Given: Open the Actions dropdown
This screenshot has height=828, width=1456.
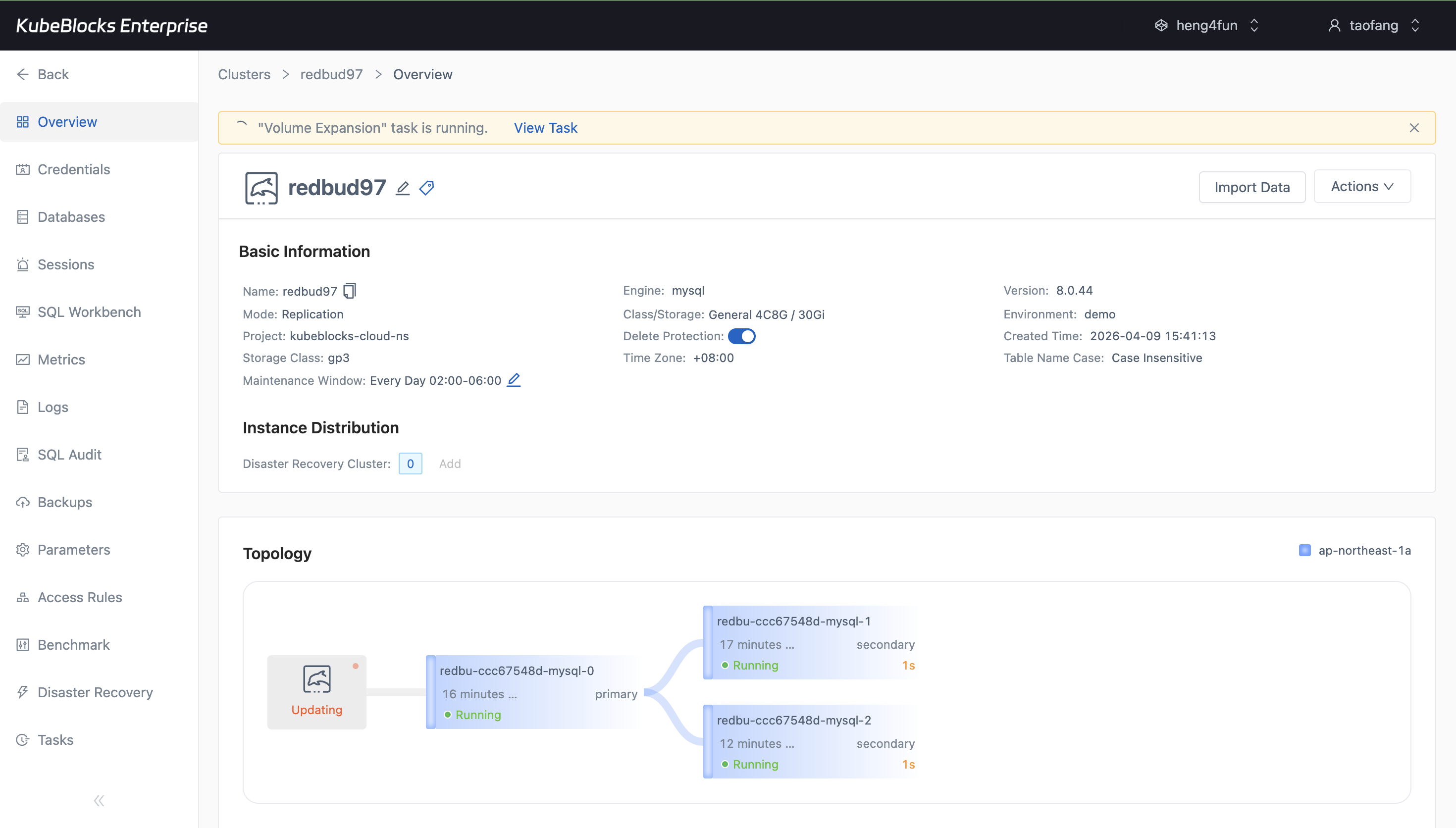Looking at the screenshot, I should [1361, 186].
